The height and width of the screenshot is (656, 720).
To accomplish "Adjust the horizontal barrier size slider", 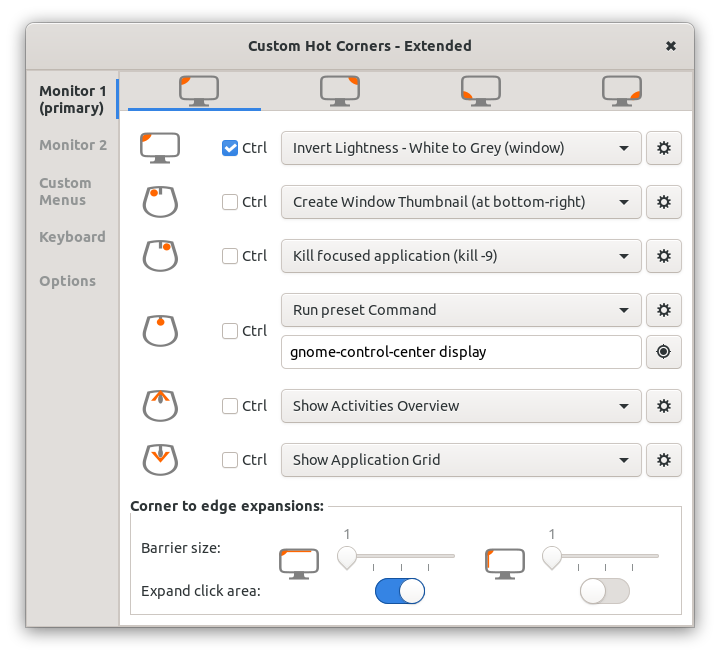I will tap(396, 556).
